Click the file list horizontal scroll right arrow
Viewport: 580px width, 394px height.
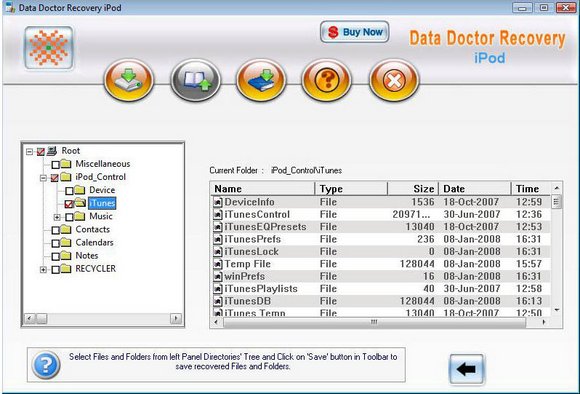click(544, 322)
